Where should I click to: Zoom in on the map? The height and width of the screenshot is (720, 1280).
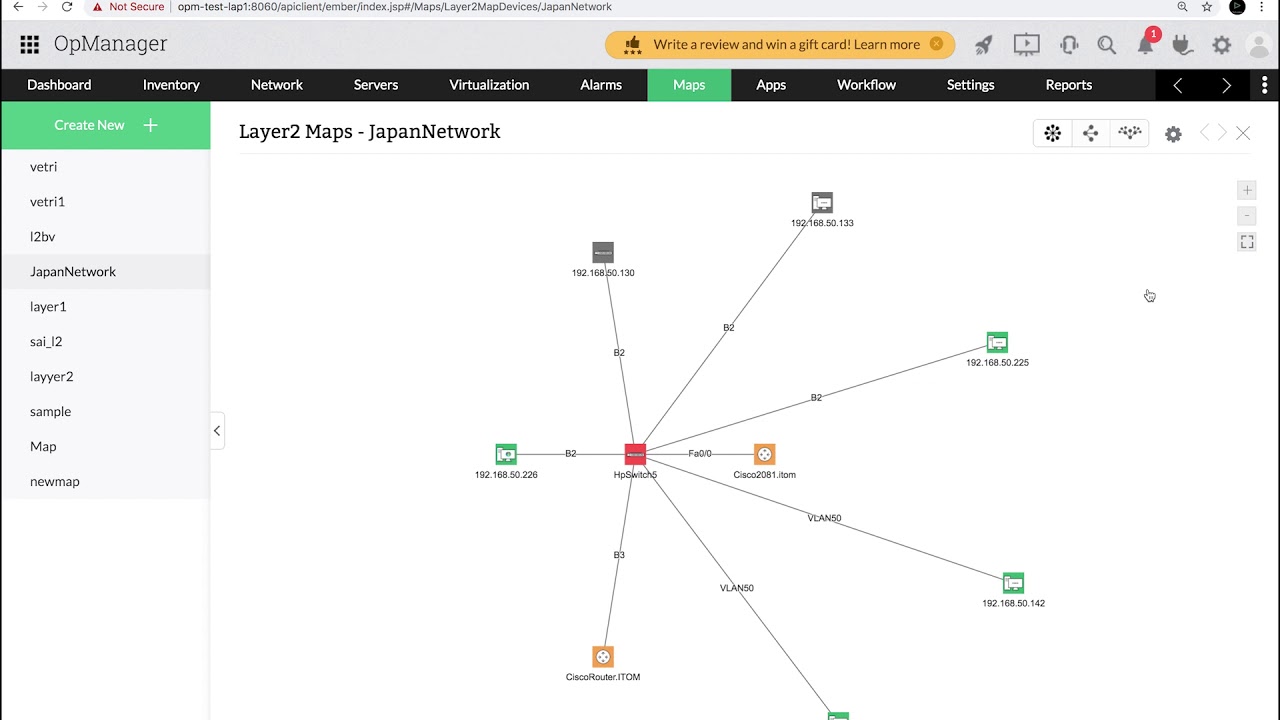point(1247,190)
